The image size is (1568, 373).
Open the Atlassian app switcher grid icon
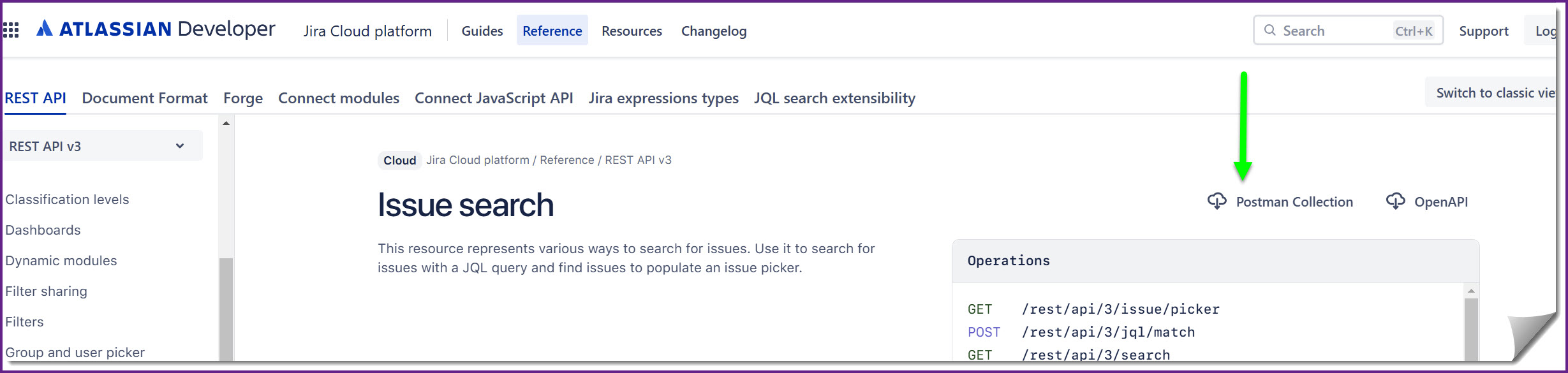pos(10,30)
